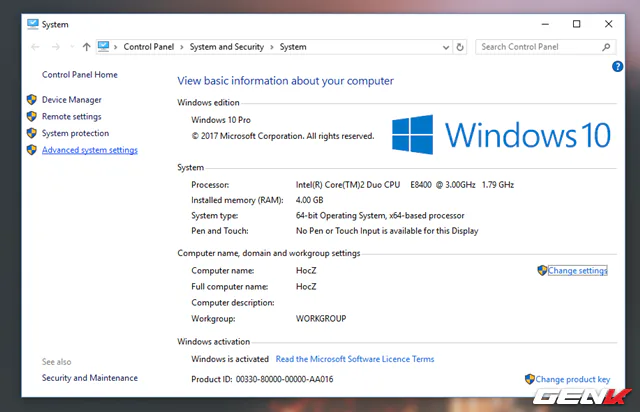
Task: Click Change product key link
Action: click(573, 379)
